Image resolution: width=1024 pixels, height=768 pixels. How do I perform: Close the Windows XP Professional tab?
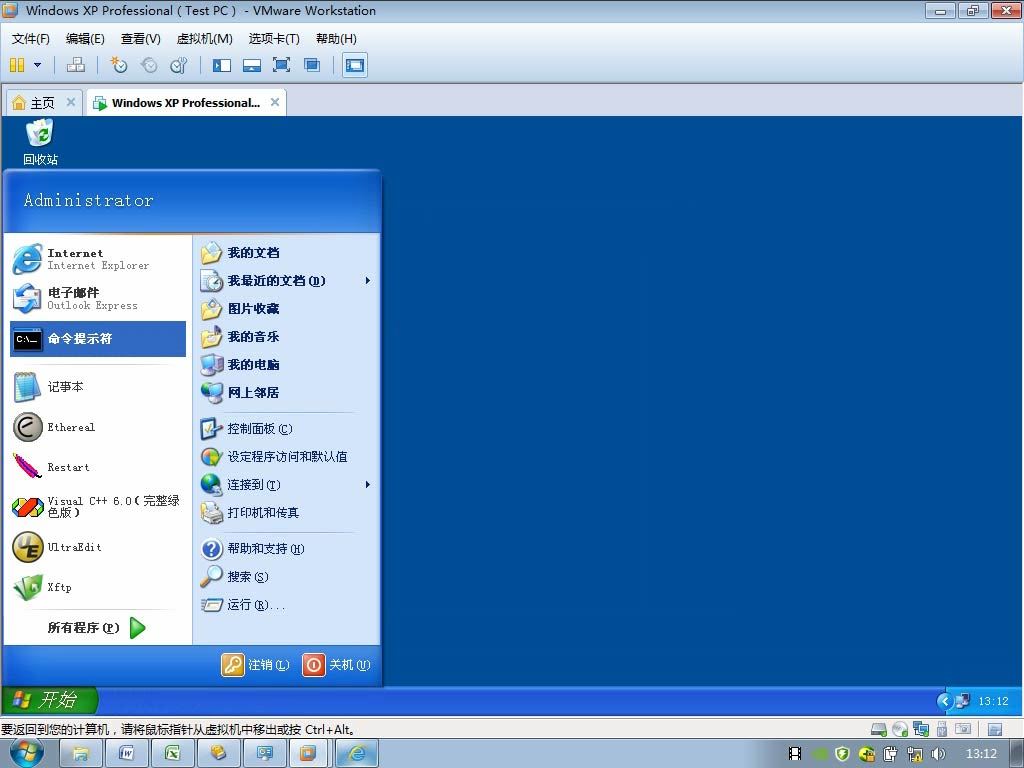click(275, 102)
